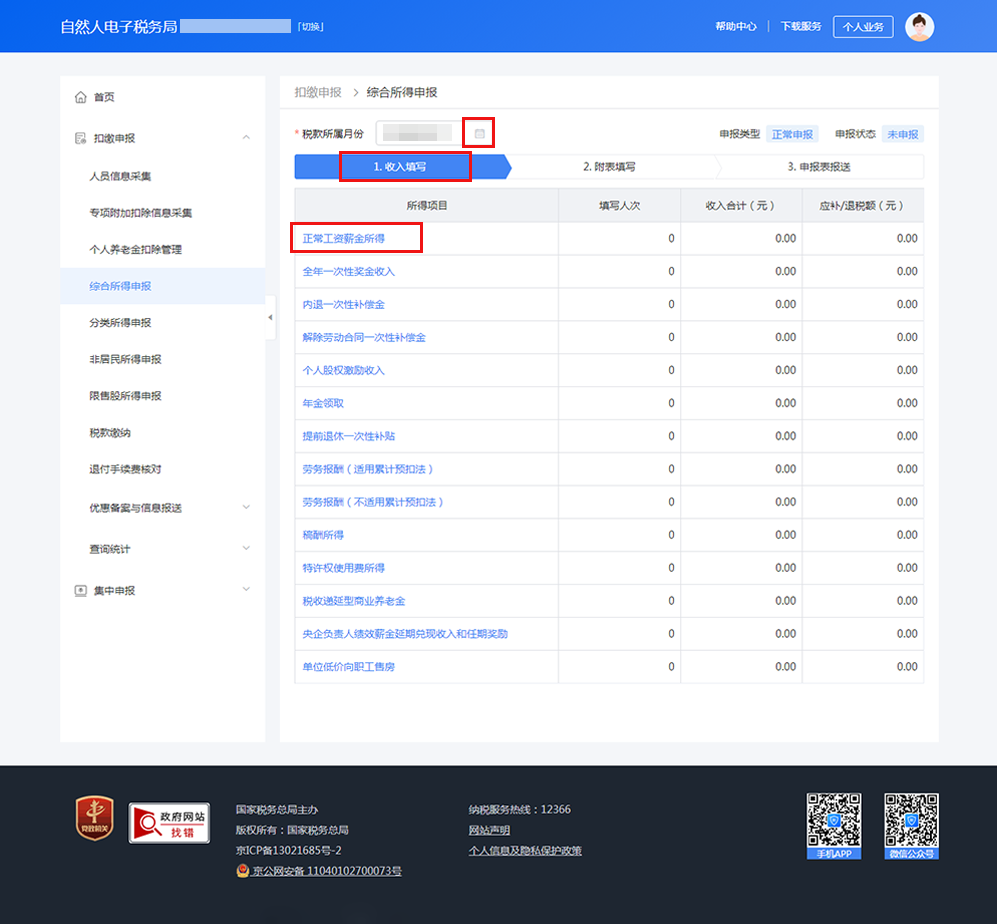Open 人员信息采集 in sidebar
Viewport: 997px width, 924px height.
(120, 176)
